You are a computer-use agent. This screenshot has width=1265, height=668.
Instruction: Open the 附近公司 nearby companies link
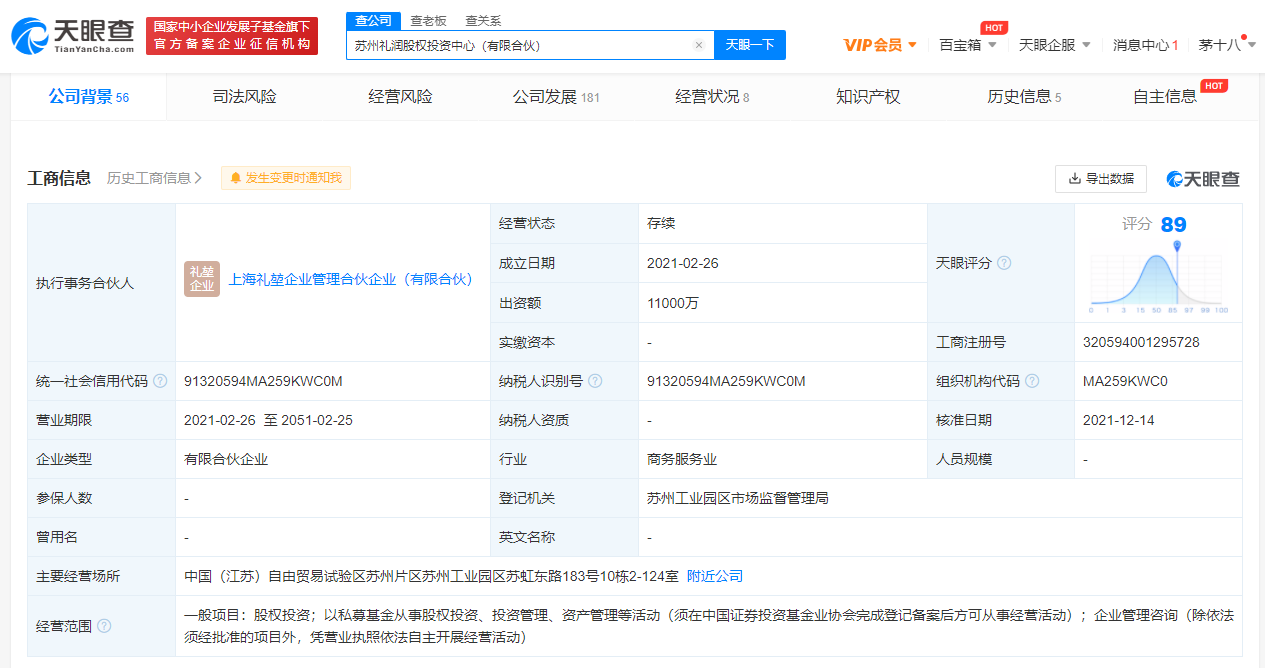point(715,576)
